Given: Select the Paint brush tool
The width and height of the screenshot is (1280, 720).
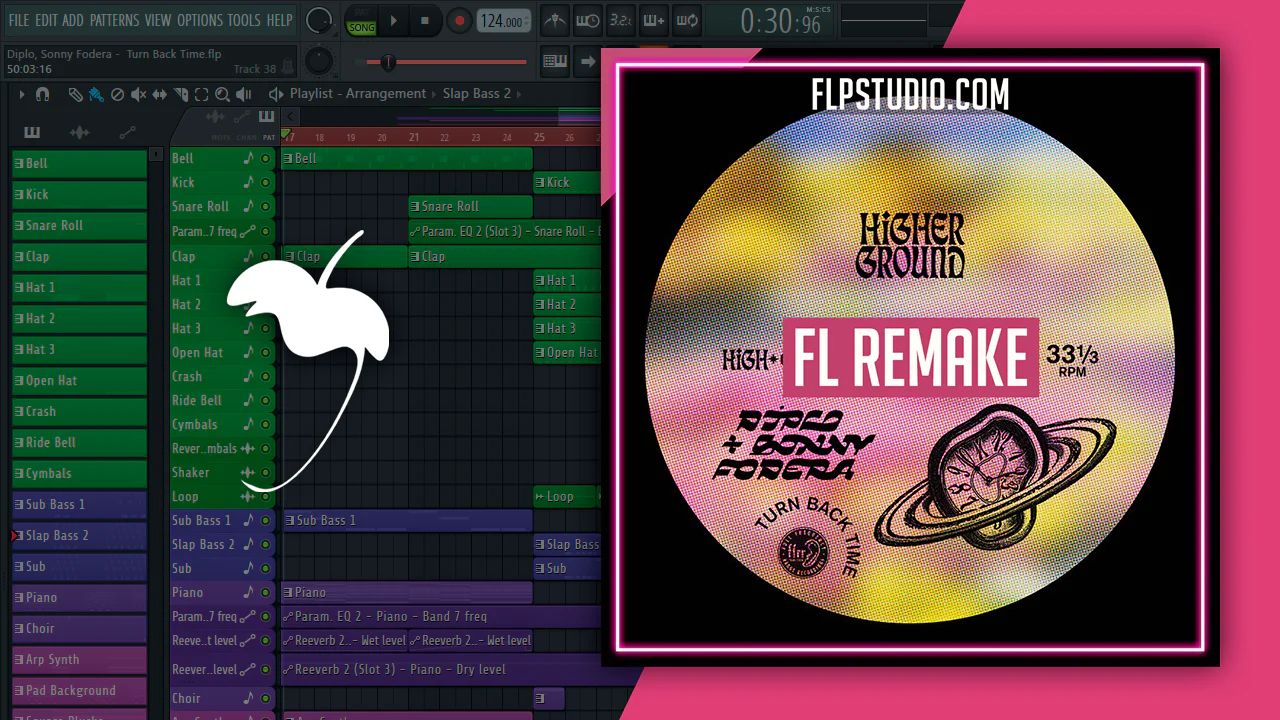Looking at the screenshot, I should 96,94.
